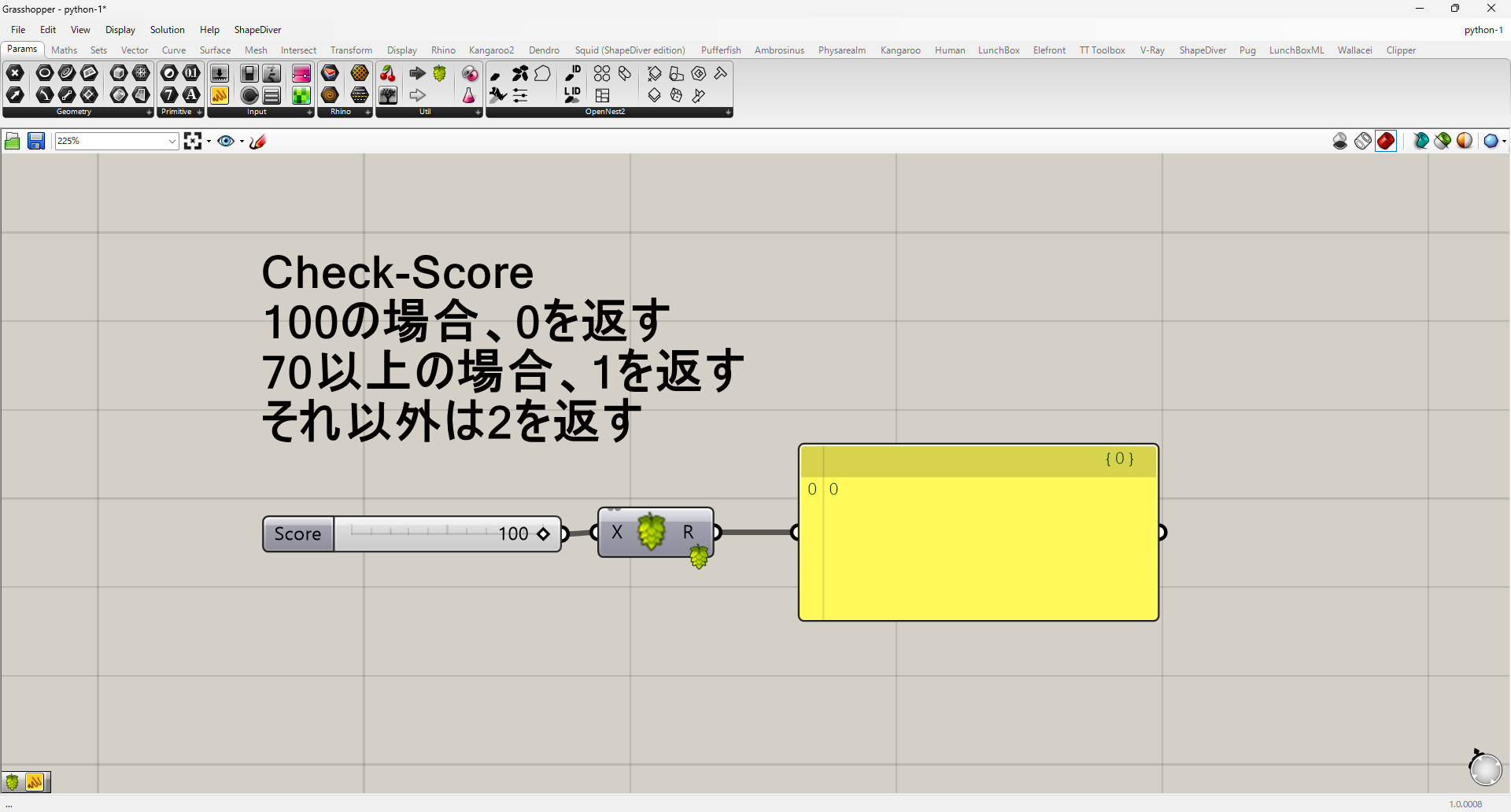Screen dimensions: 1511x812
Task: Open the ShapeDiver menu
Action: pyautogui.click(x=257, y=30)
